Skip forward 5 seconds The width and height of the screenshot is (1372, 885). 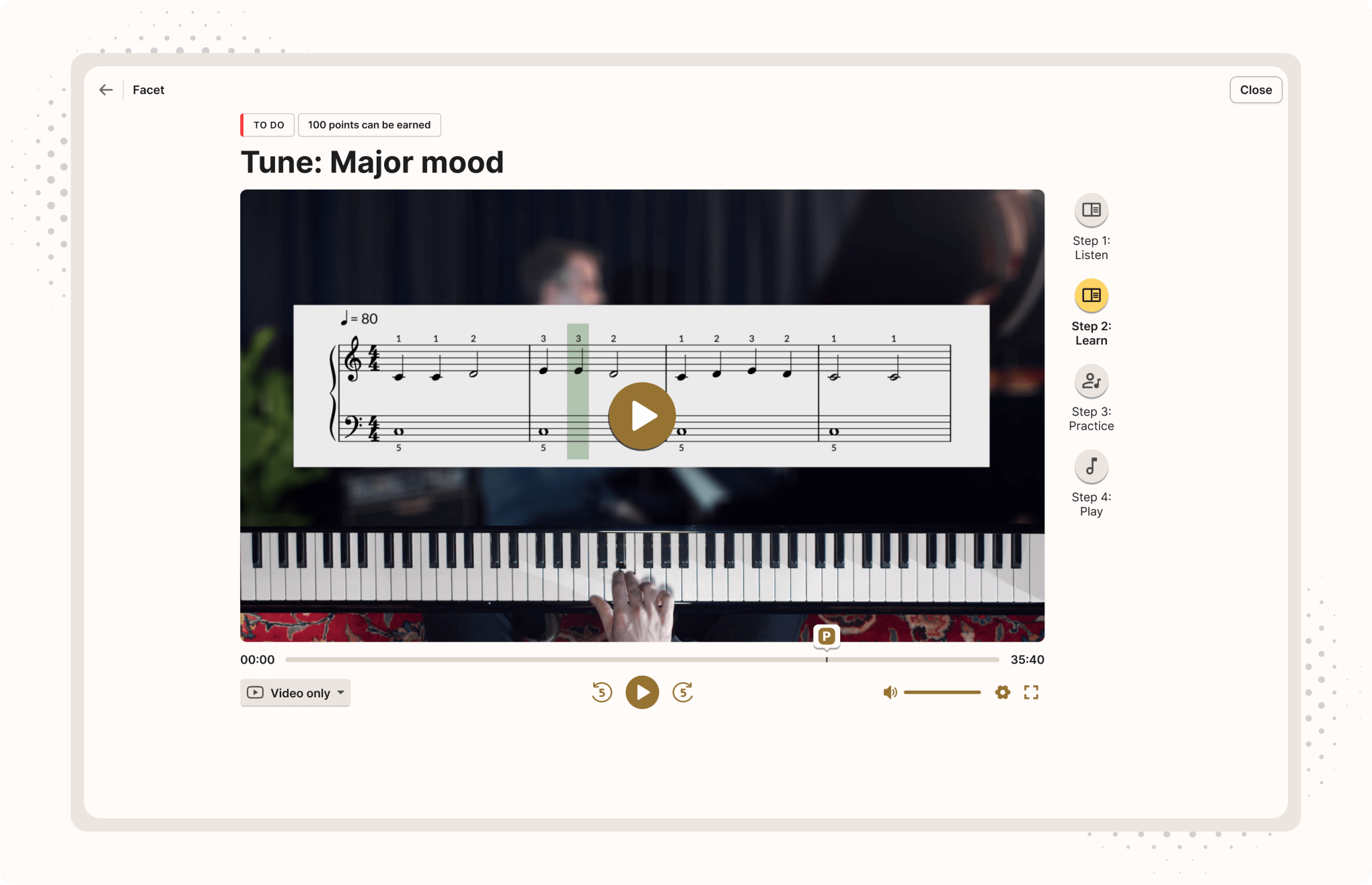click(x=683, y=692)
